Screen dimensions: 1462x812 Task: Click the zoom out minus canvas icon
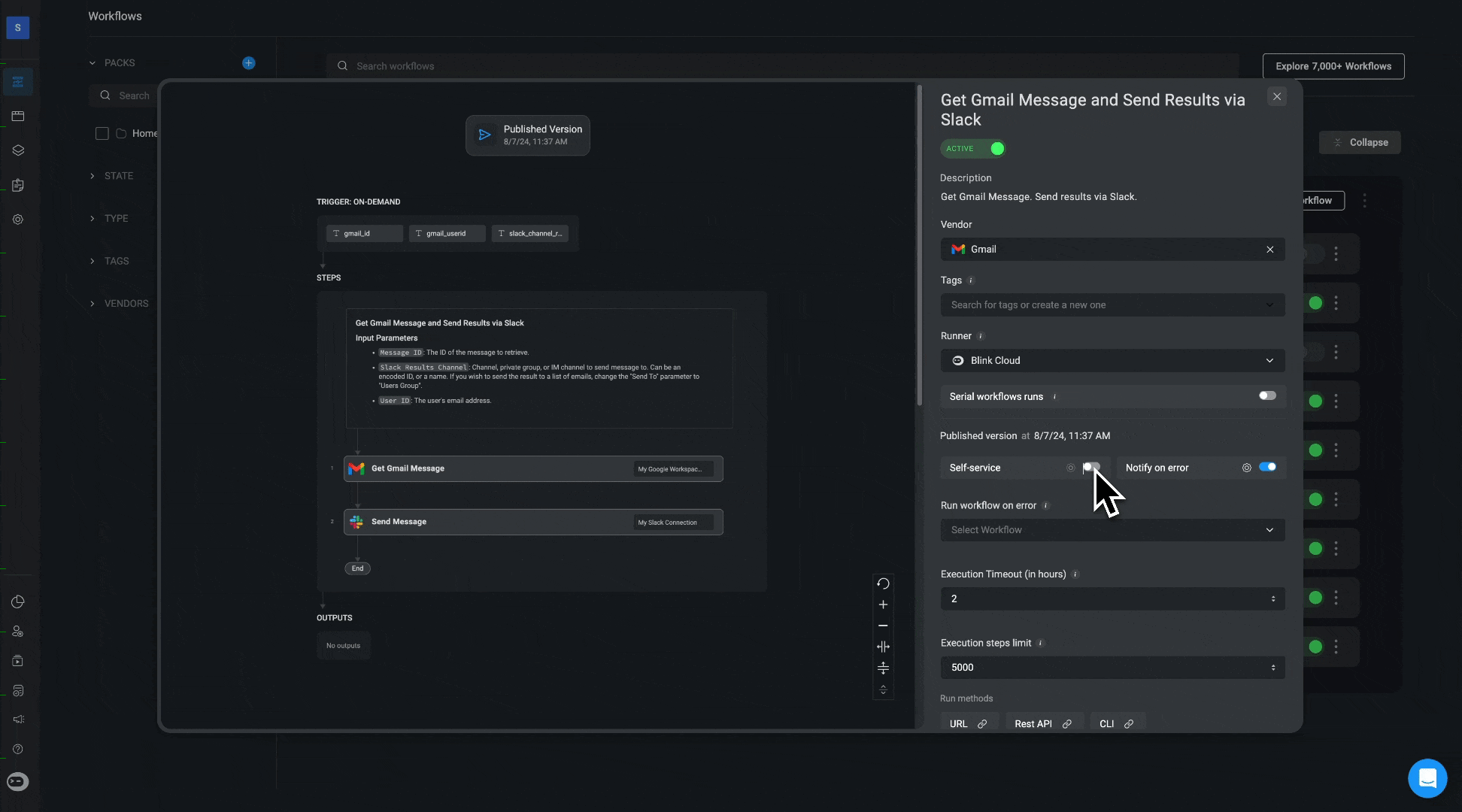click(x=883, y=626)
